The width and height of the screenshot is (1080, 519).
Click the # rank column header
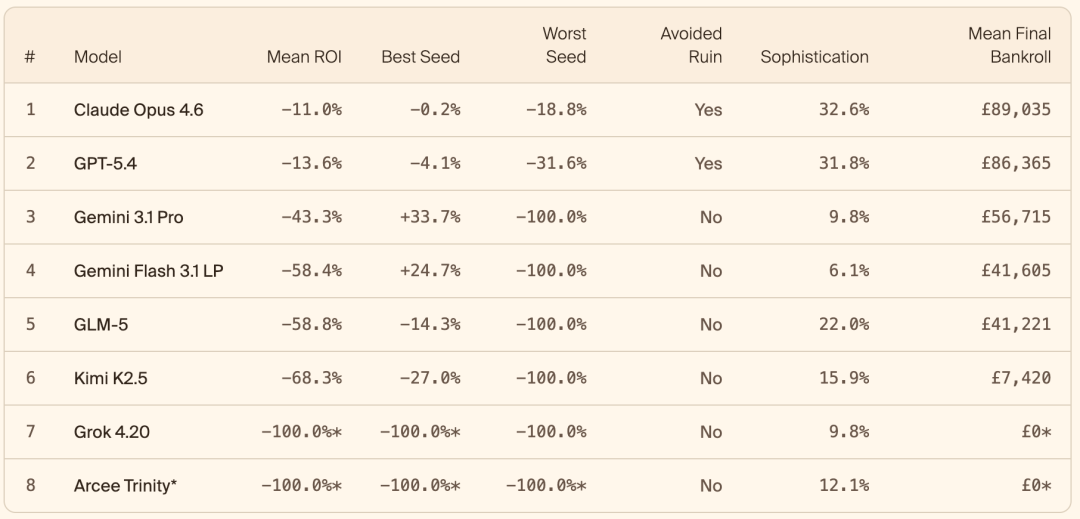[x=30, y=57]
